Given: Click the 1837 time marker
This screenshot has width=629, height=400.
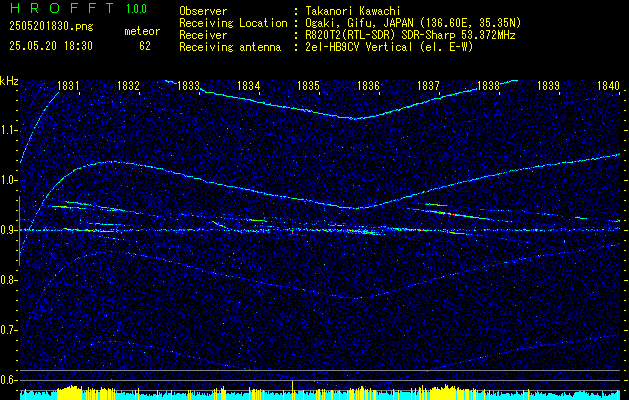Looking at the screenshot, I should (x=428, y=85).
